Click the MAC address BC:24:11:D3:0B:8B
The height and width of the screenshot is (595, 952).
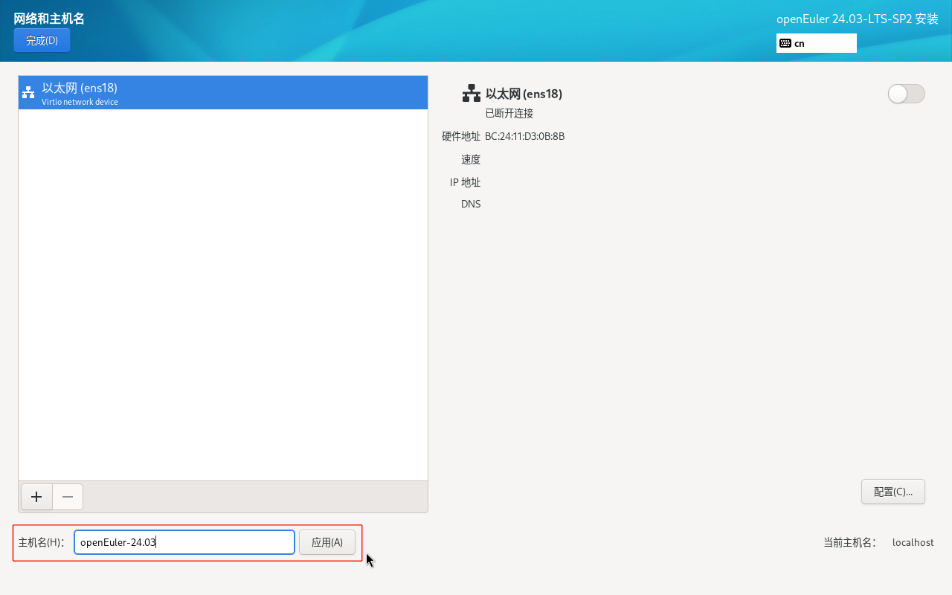click(525, 137)
